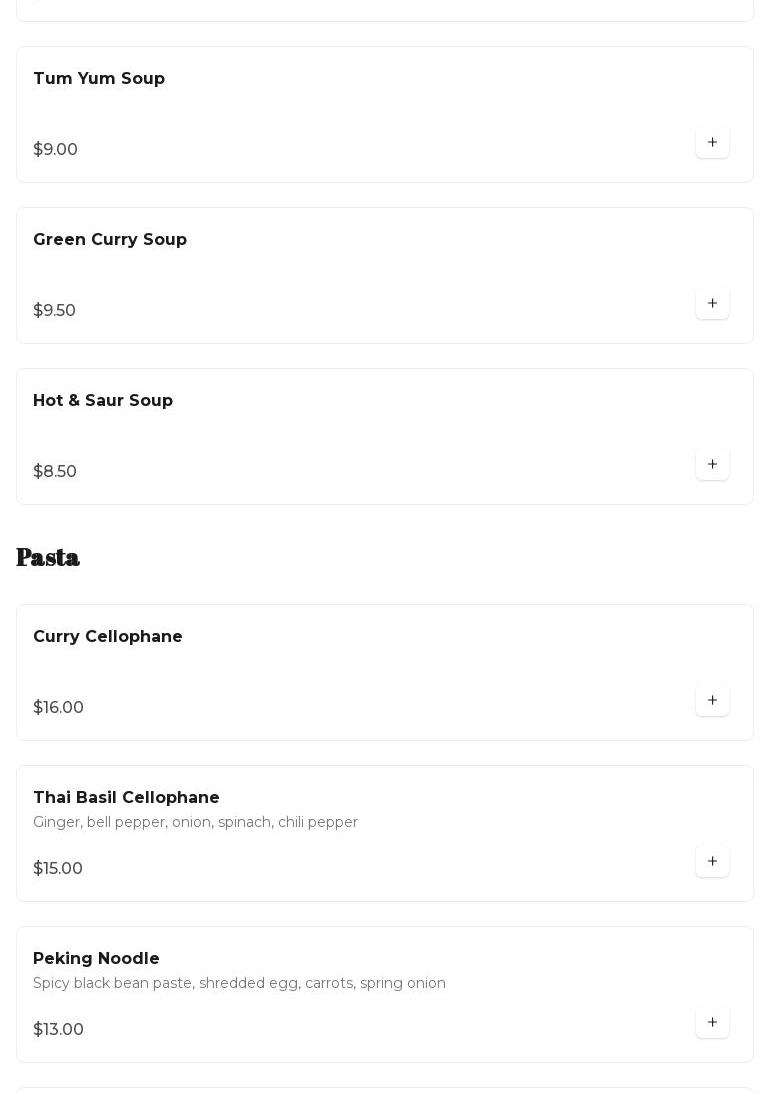Add Thai Basil Cellophane to cart
770x1093 pixels.
(x=712, y=862)
